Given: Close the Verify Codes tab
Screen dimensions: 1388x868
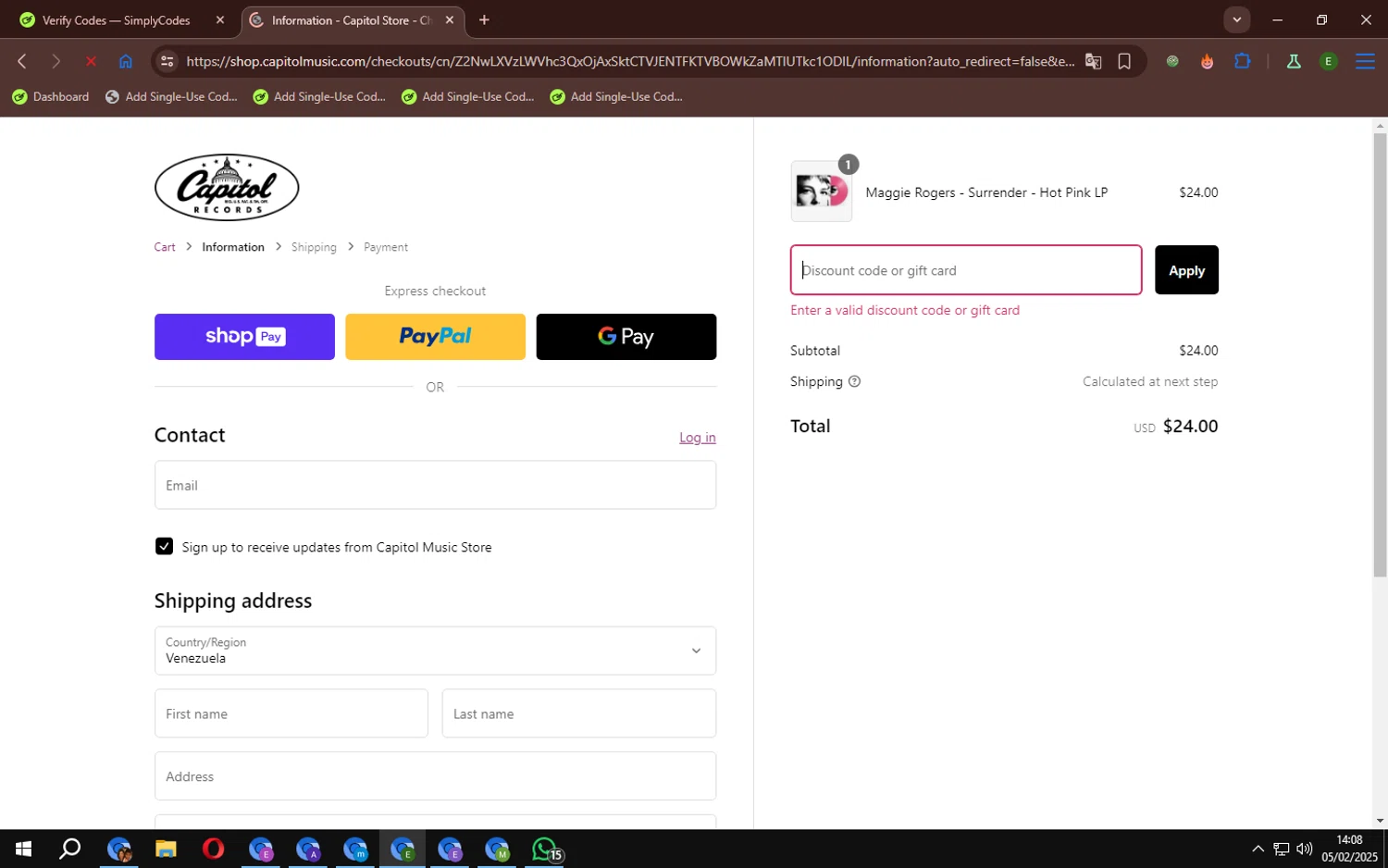Looking at the screenshot, I should [220, 19].
